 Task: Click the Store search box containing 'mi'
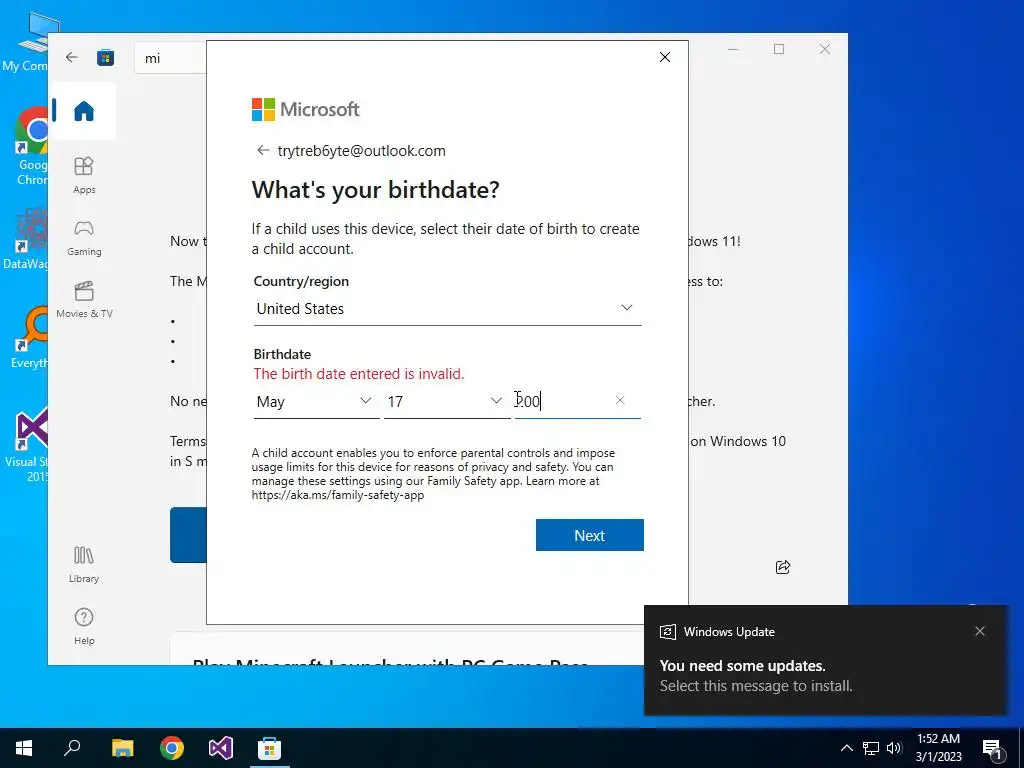pos(171,58)
